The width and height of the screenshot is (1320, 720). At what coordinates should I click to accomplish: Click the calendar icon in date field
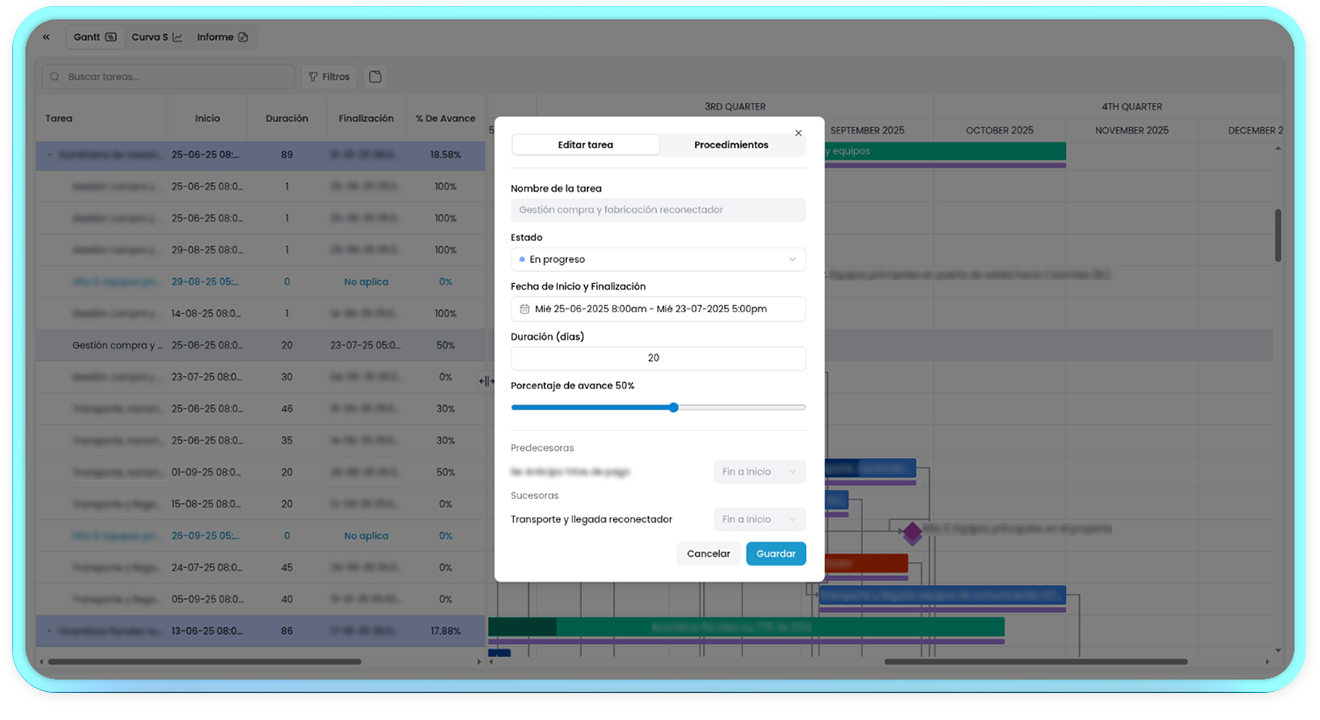coord(524,309)
